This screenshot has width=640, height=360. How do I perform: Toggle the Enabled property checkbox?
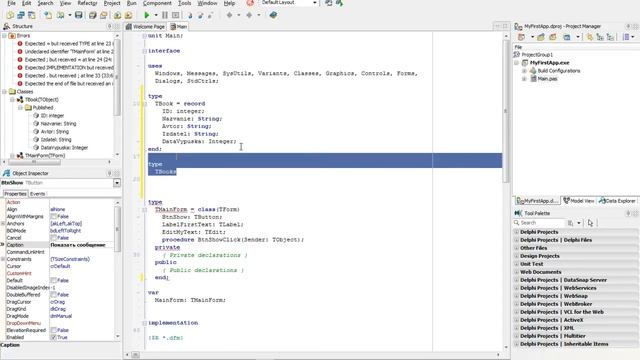[x=53, y=338]
